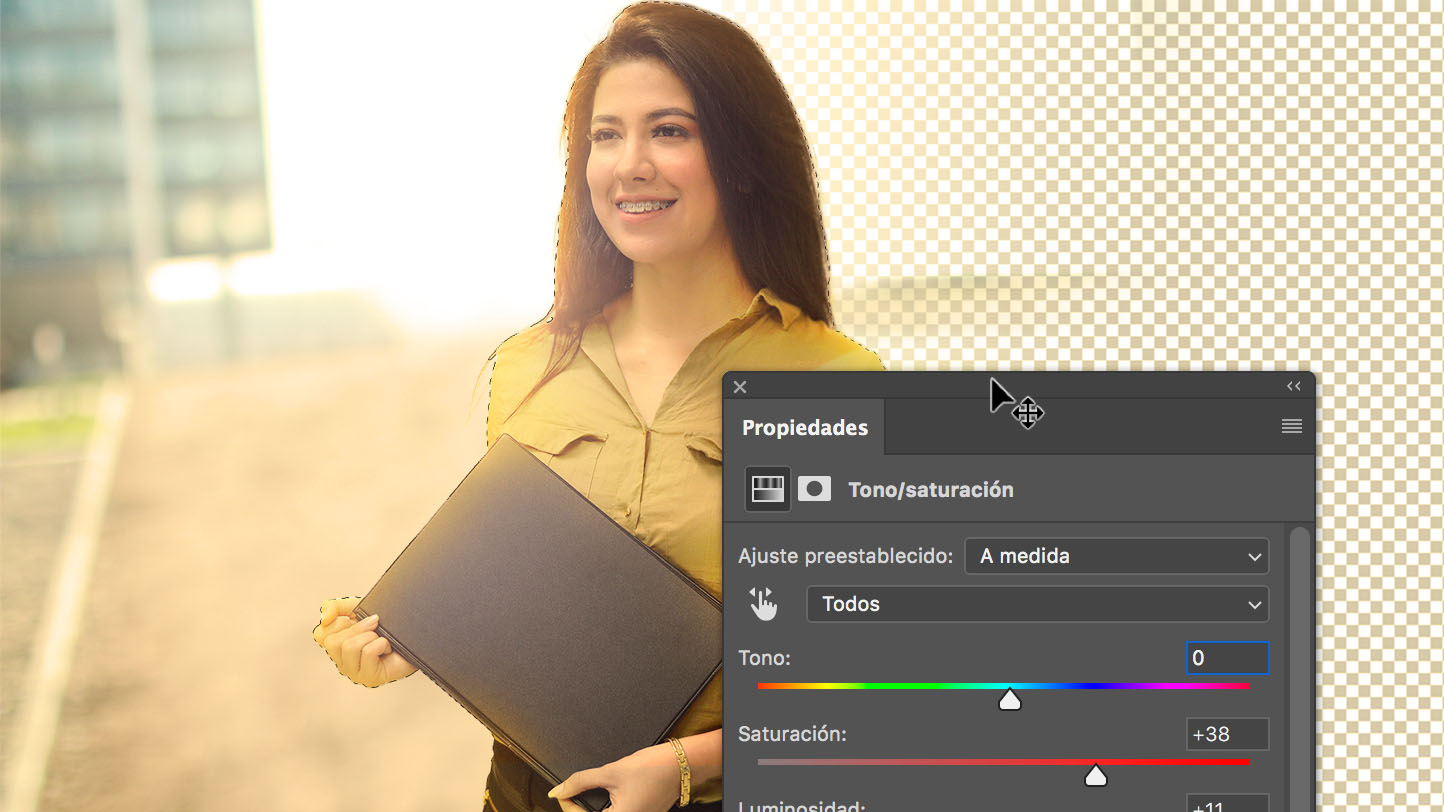Open the Ajuste preestablecido dropdown
The height and width of the screenshot is (812, 1444).
click(1116, 556)
